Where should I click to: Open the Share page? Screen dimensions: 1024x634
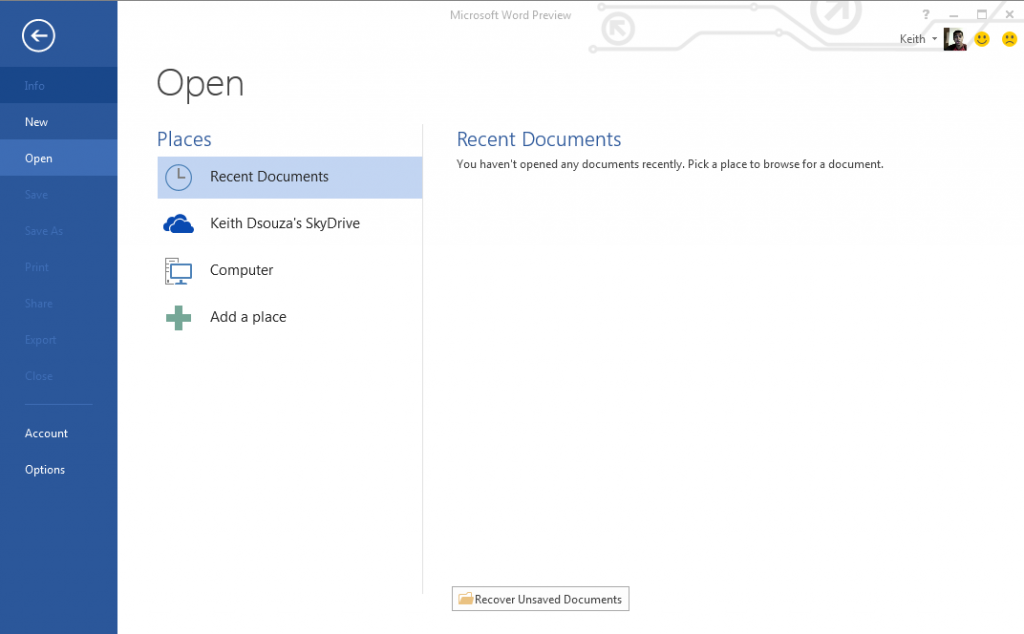[x=59, y=303]
